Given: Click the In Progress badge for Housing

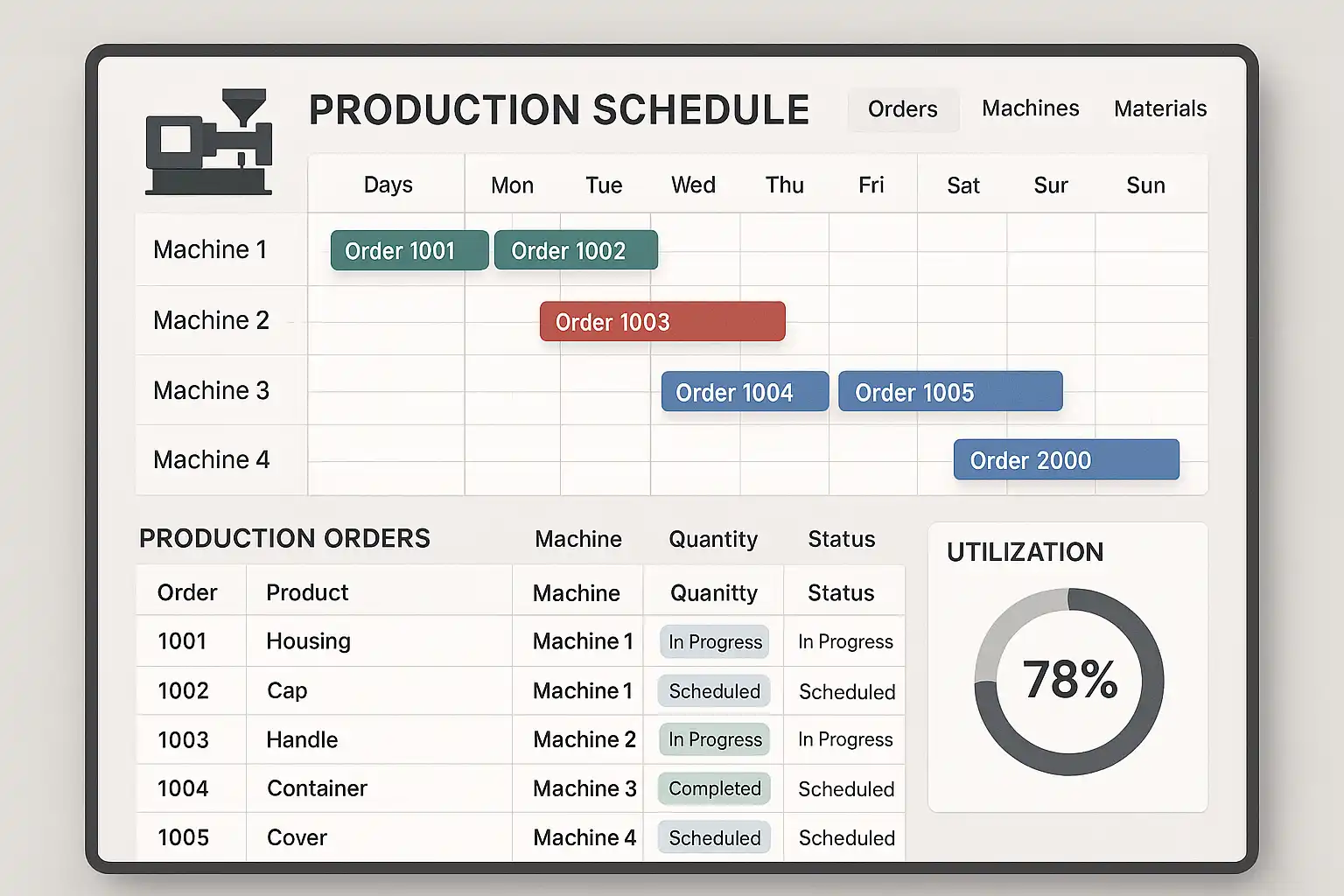Looking at the screenshot, I should point(715,642).
